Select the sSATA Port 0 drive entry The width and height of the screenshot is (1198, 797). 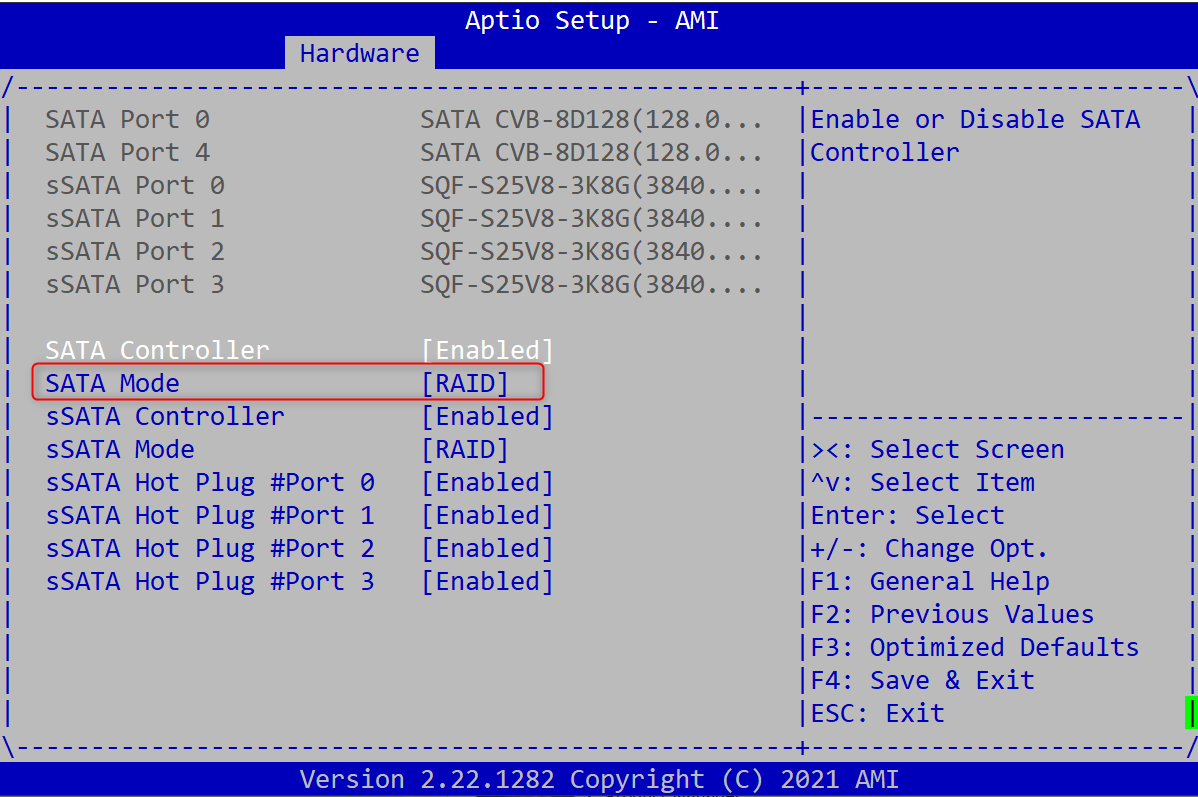tap(403, 185)
